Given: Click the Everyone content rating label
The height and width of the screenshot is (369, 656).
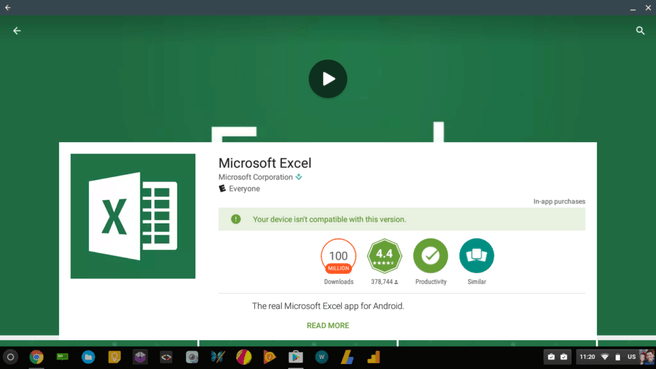Looking at the screenshot, I should tap(244, 189).
